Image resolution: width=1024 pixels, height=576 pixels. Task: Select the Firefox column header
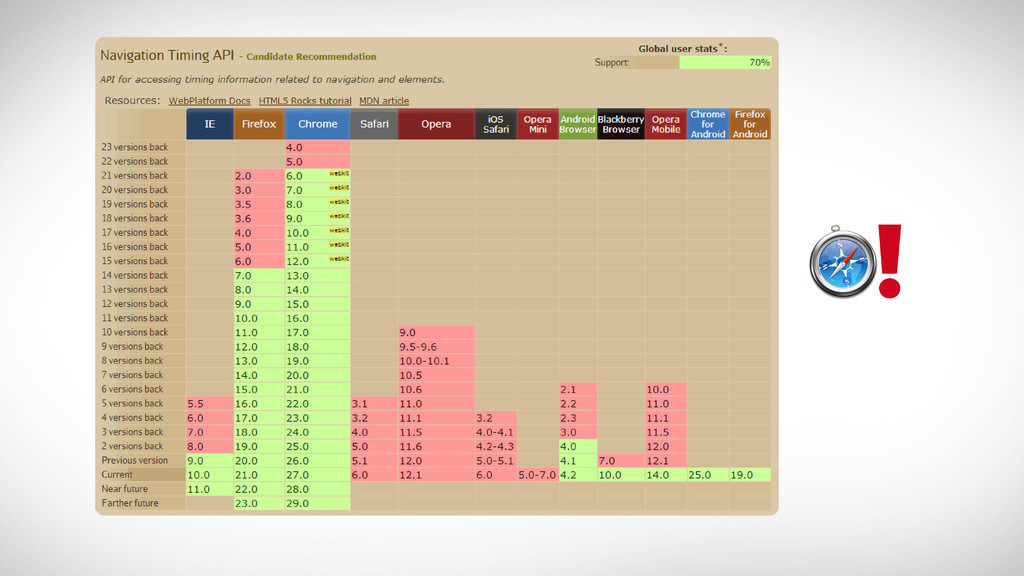pyautogui.click(x=259, y=124)
